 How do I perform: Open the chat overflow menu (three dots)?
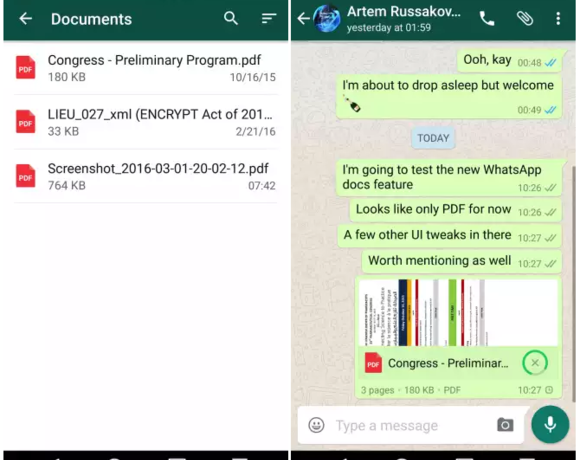click(558, 18)
